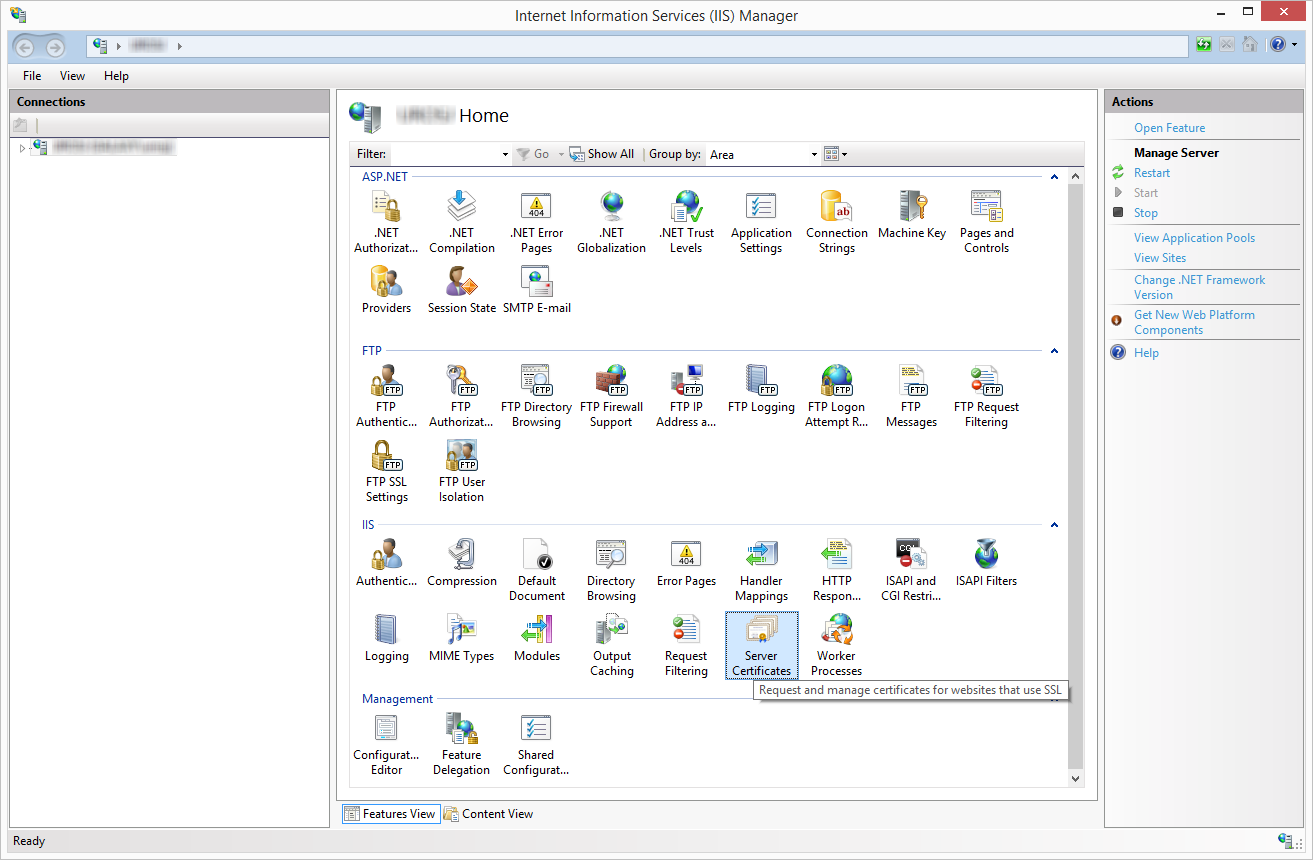Switch to Features View tab
The width and height of the screenshot is (1313, 860).
(391, 814)
